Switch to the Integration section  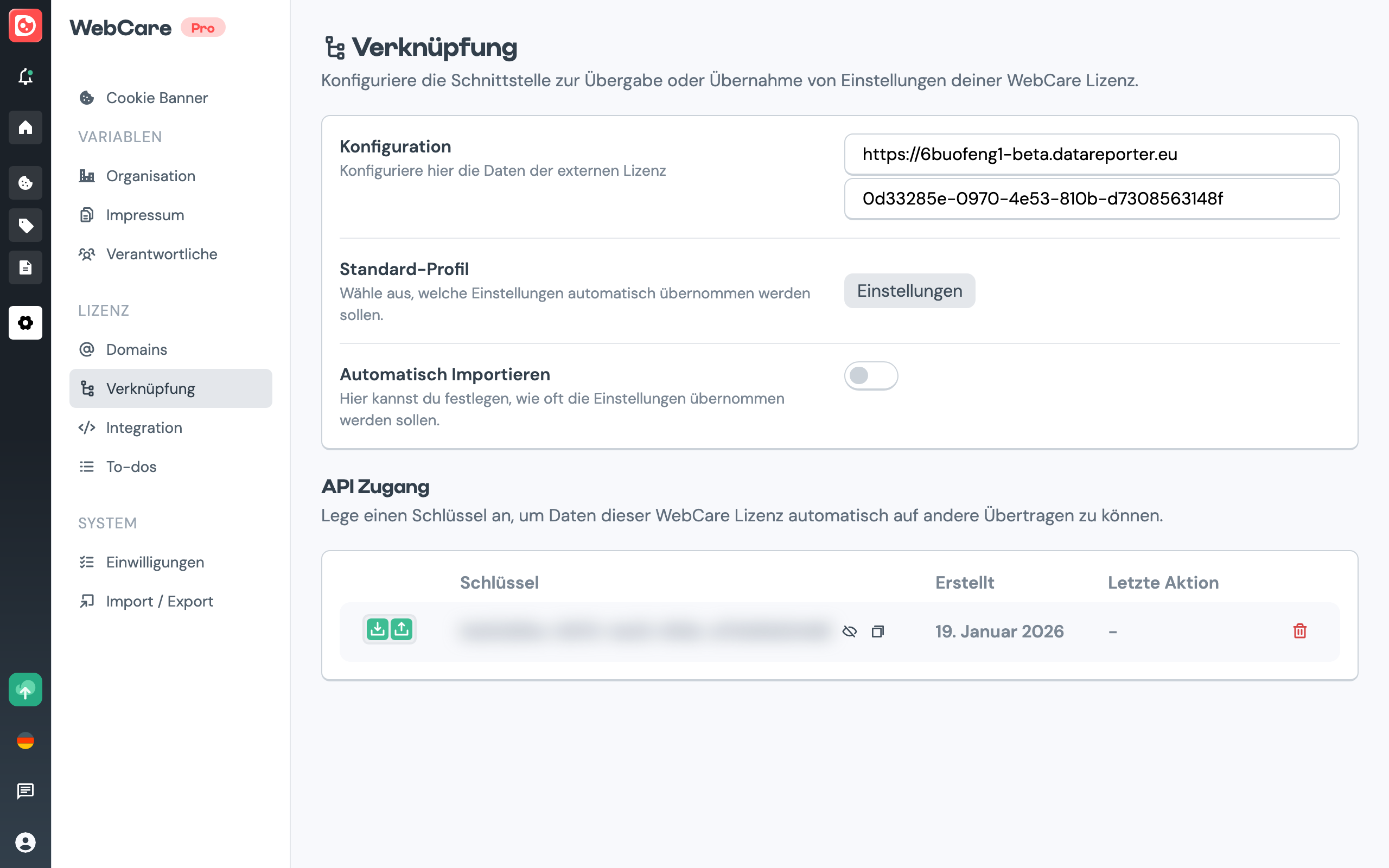143,427
